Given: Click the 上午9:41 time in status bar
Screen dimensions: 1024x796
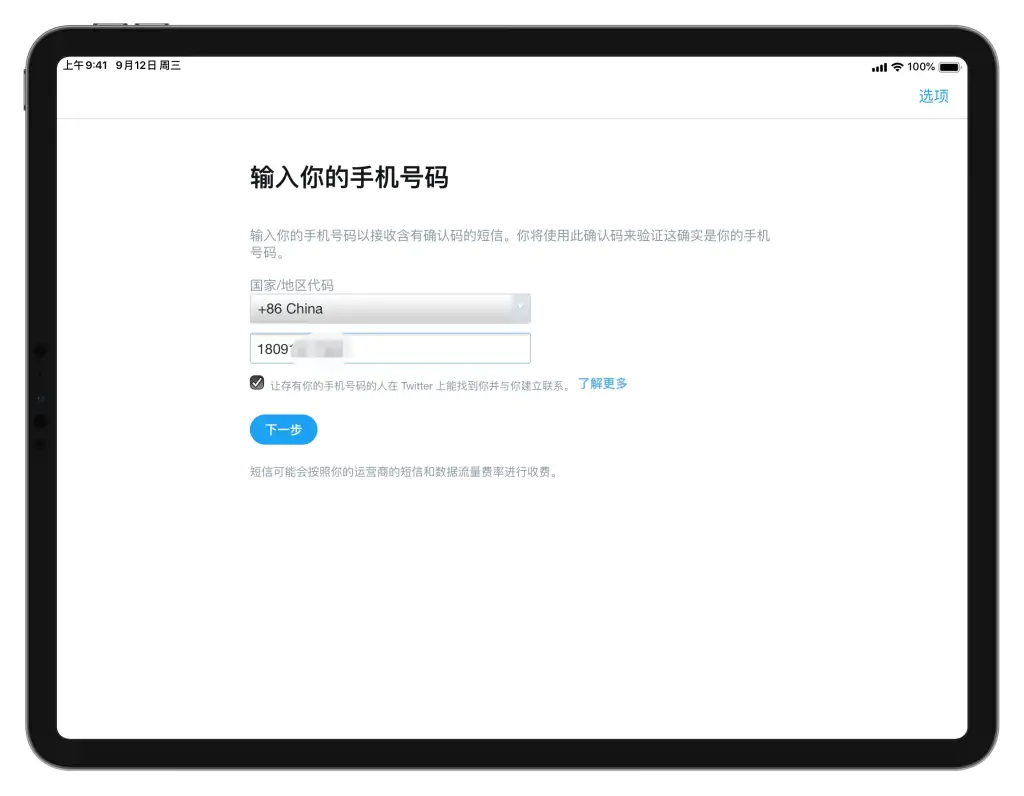Looking at the screenshot, I should click(x=85, y=65).
